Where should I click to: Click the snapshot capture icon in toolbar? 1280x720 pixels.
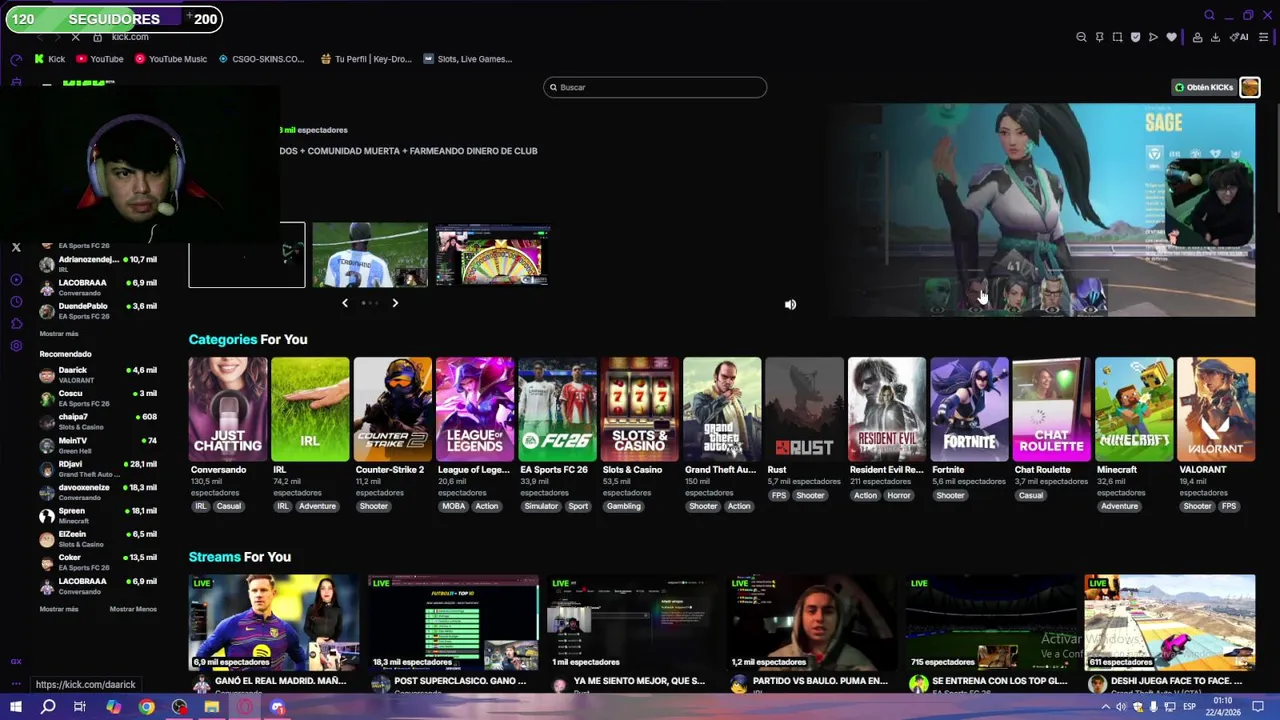1117,37
